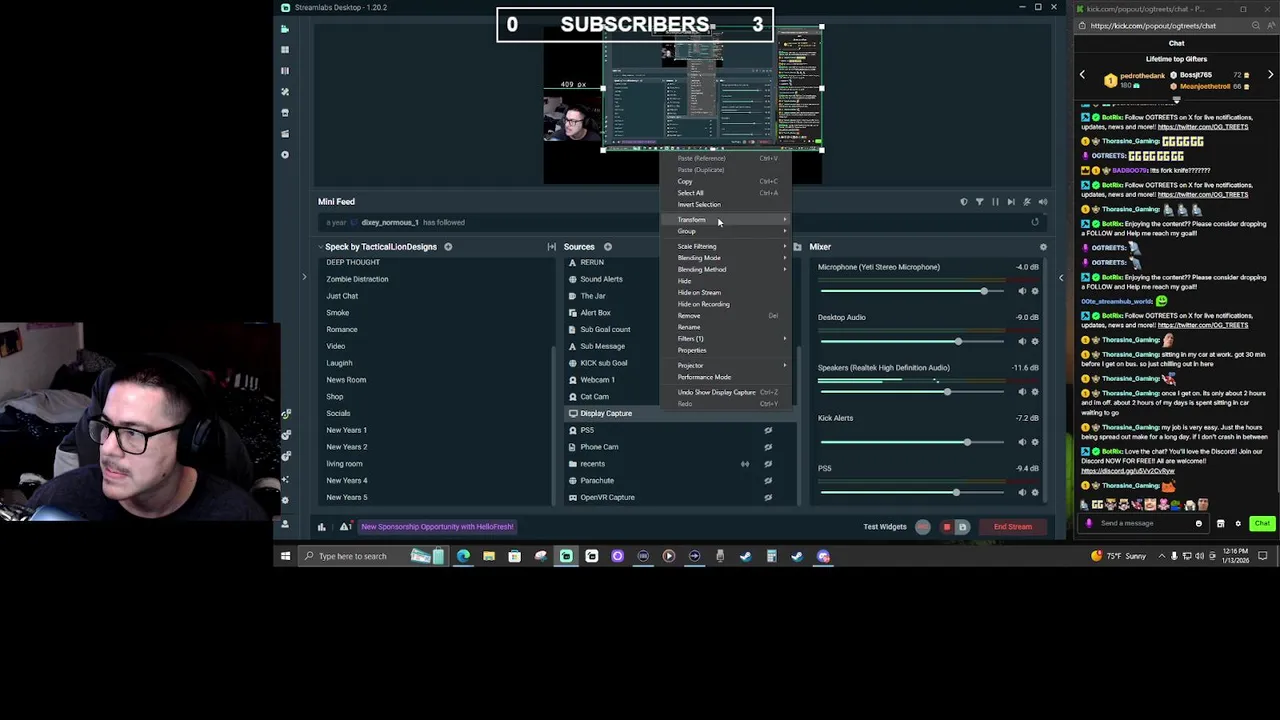The image size is (1280, 720).
Task: Open performance stats bar chart icon
Action: pyautogui.click(x=321, y=527)
